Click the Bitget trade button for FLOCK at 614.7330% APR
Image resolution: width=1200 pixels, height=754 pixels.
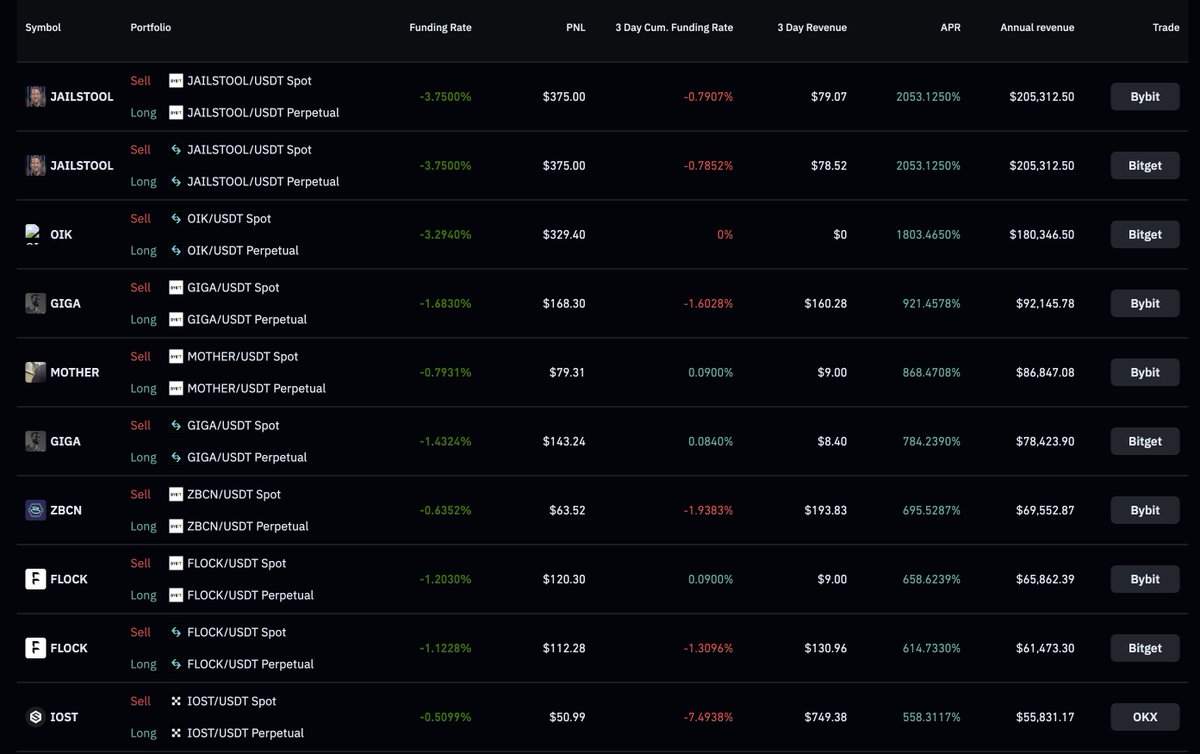1145,649
